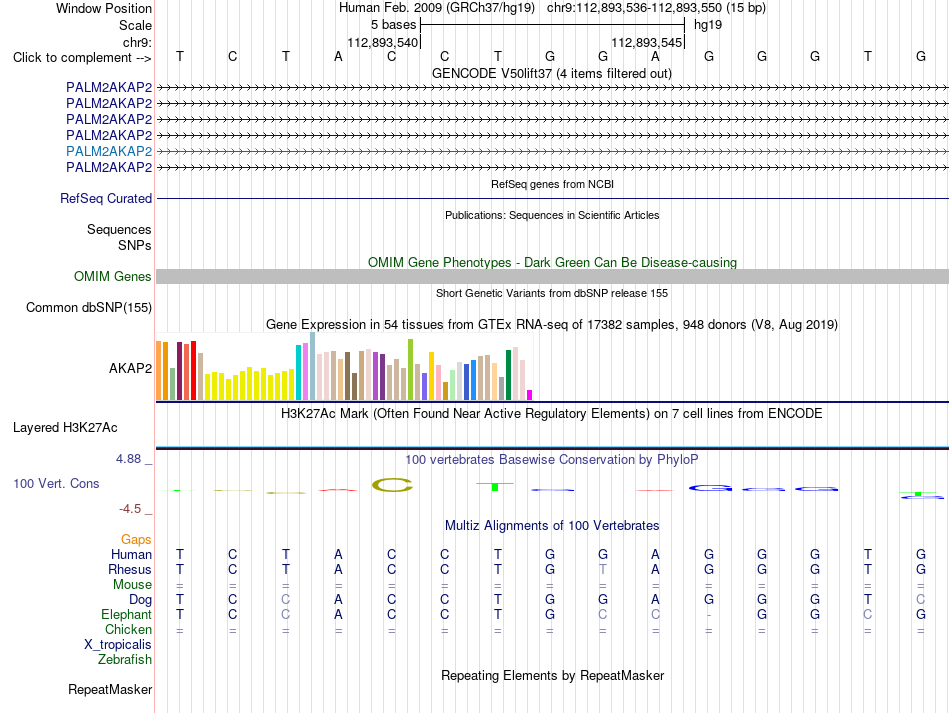Click the AKAP2 gene expression label
The image size is (950, 713).
coord(130,368)
